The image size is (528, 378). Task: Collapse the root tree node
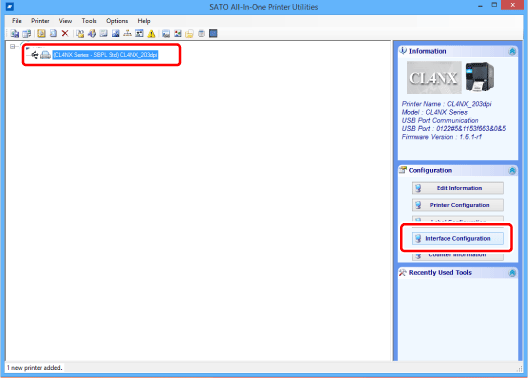pyautogui.click(x=12, y=46)
